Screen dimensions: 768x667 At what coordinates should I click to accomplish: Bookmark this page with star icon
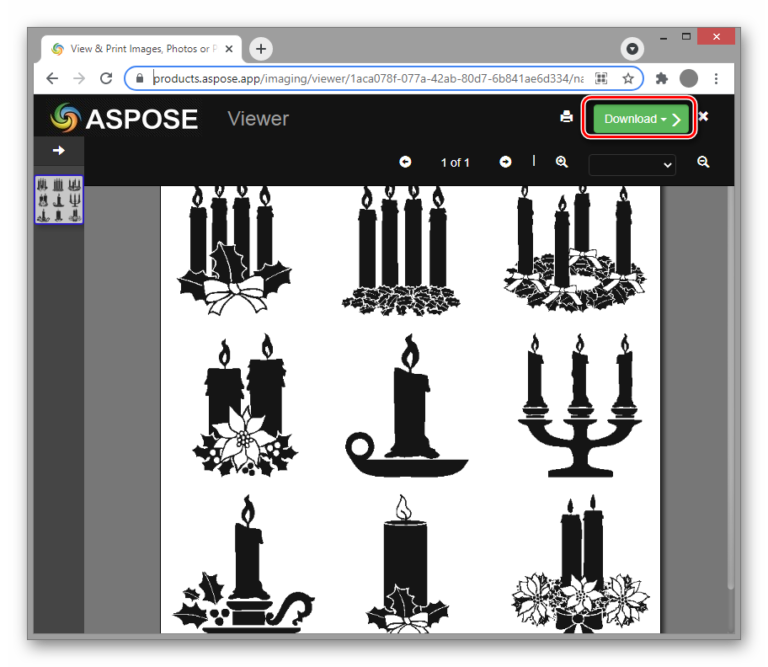pos(628,78)
